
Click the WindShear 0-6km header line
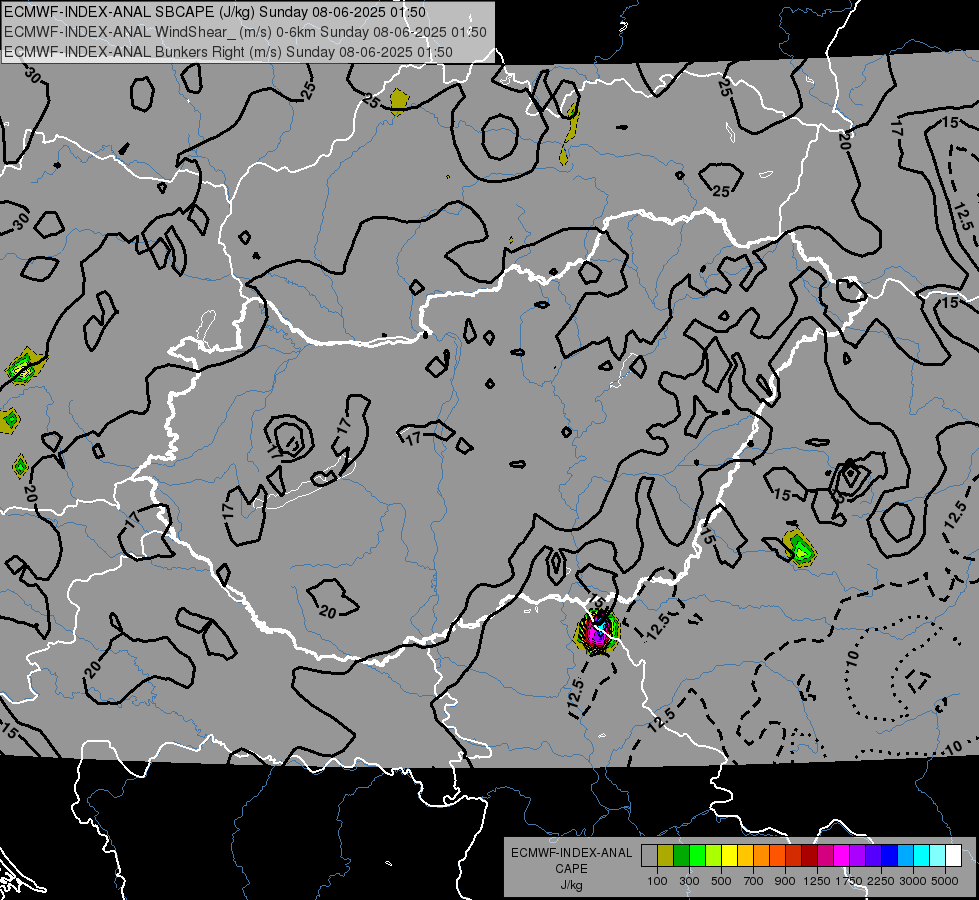pyautogui.click(x=245, y=32)
